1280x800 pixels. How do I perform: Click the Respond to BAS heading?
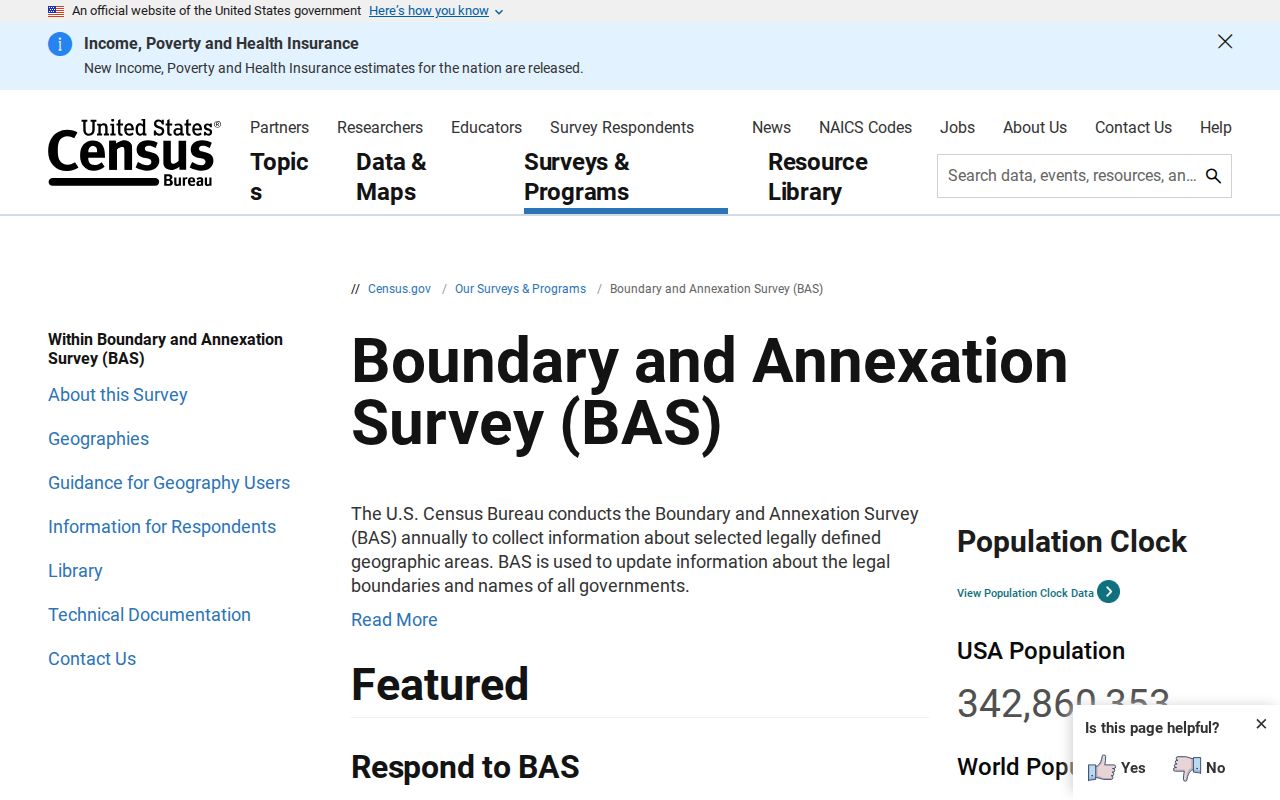[x=465, y=767]
